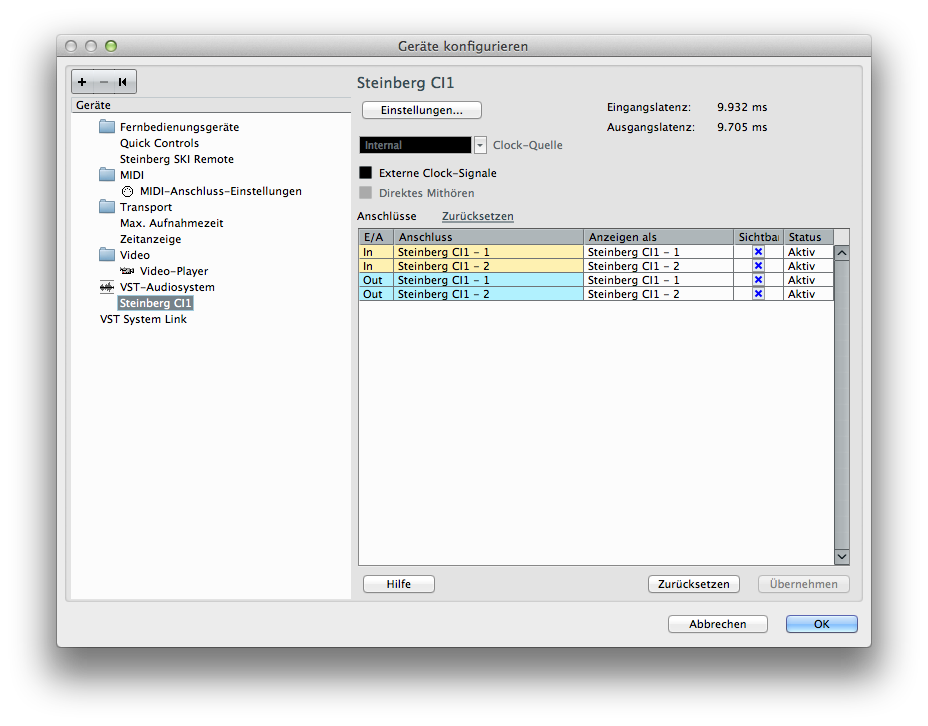Click the Transport folder icon
The height and width of the screenshot is (726, 928).
tap(107, 206)
